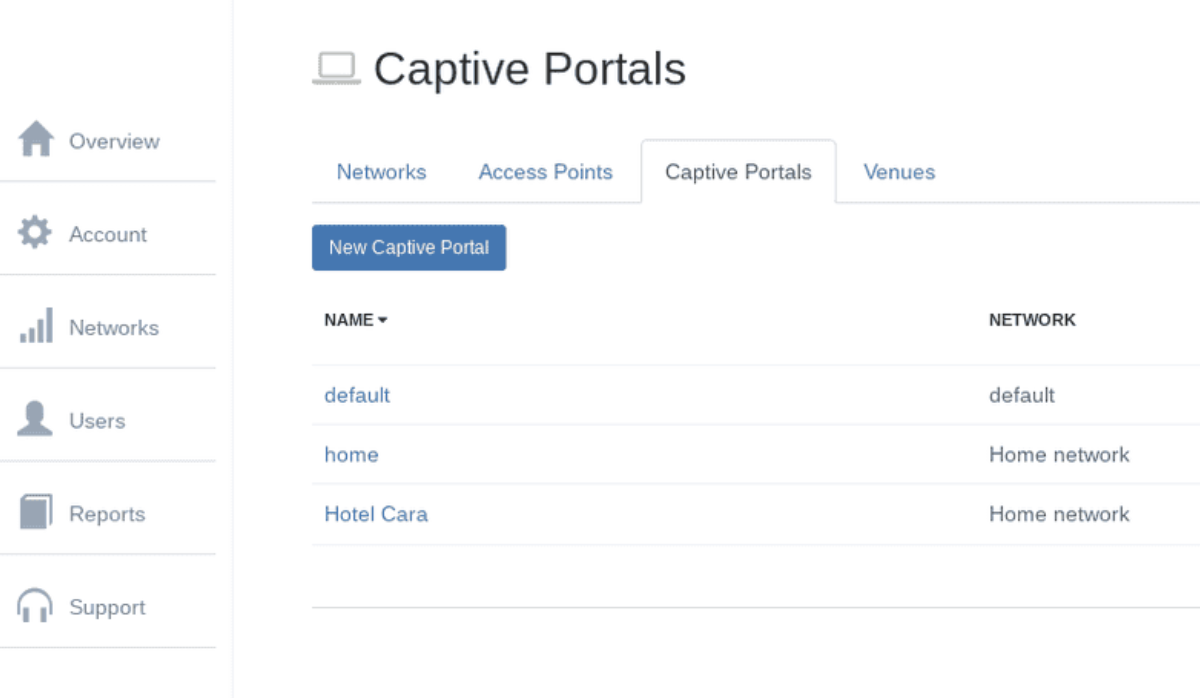
Task: Open the default captive portal link
Action: point(357,395)
